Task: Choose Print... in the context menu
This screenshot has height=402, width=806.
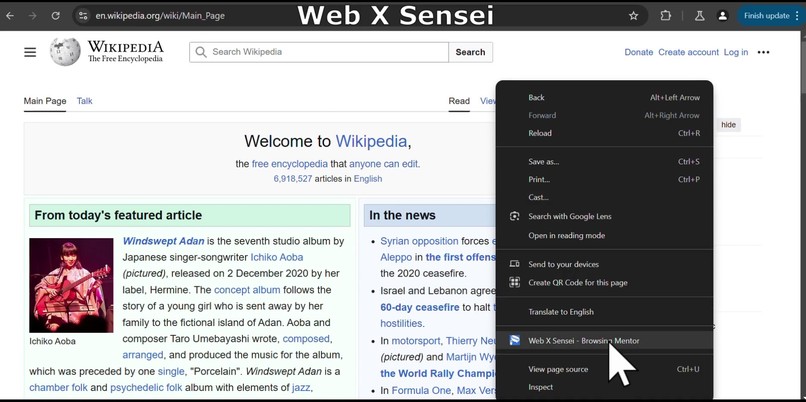Action: coord(604,179)
